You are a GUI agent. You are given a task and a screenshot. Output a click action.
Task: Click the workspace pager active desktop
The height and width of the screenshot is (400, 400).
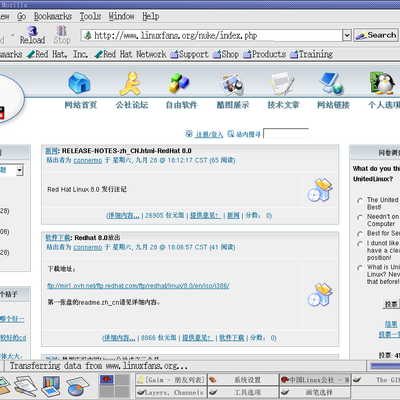tap(107, 379)
